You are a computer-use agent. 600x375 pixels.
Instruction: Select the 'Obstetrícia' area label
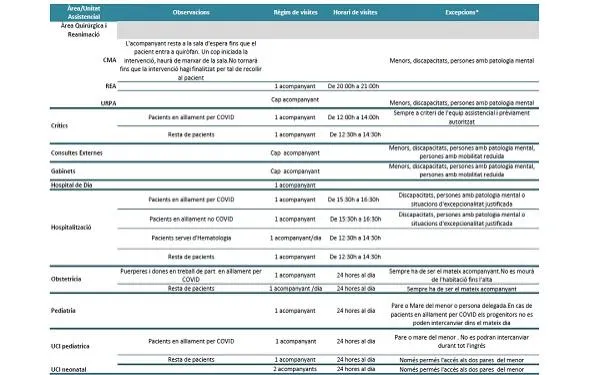(x=66, y=279)
